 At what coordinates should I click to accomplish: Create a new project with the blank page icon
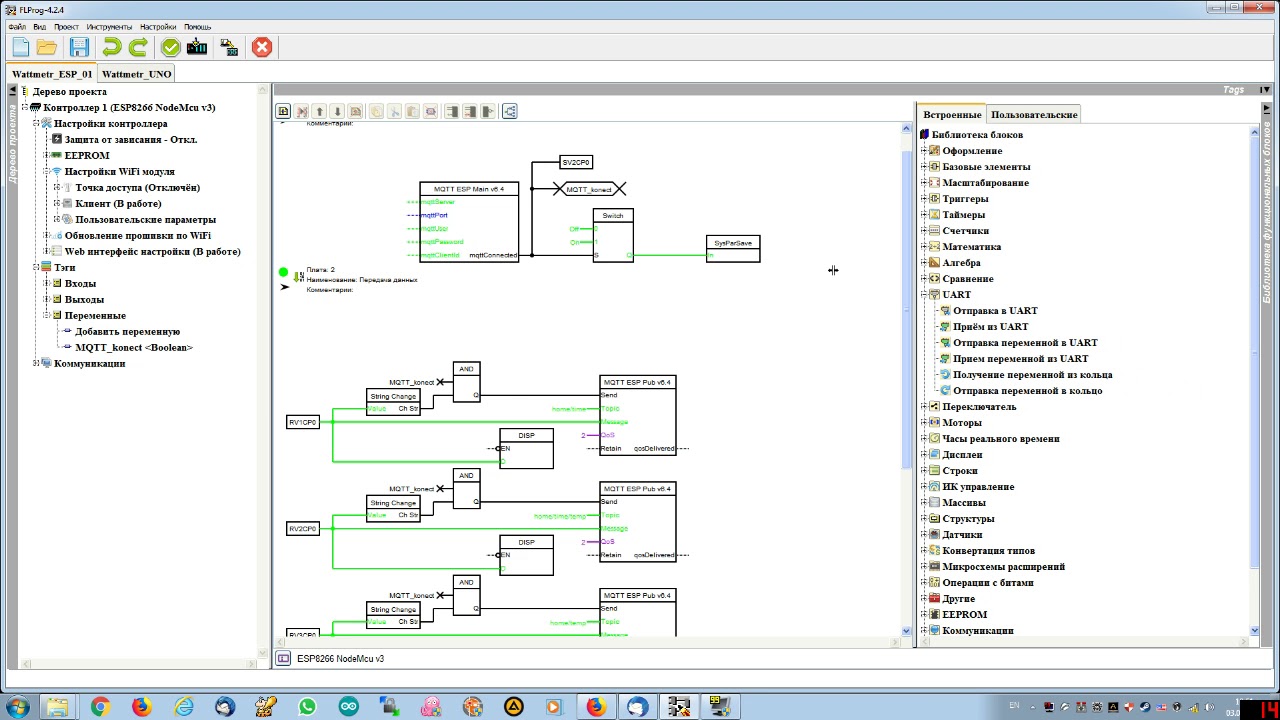coord(20,47)
